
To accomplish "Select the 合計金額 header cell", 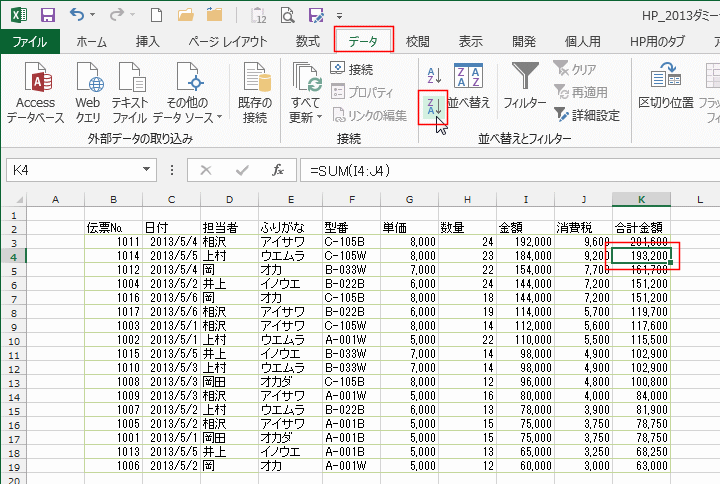I will [x=640, y=228].
